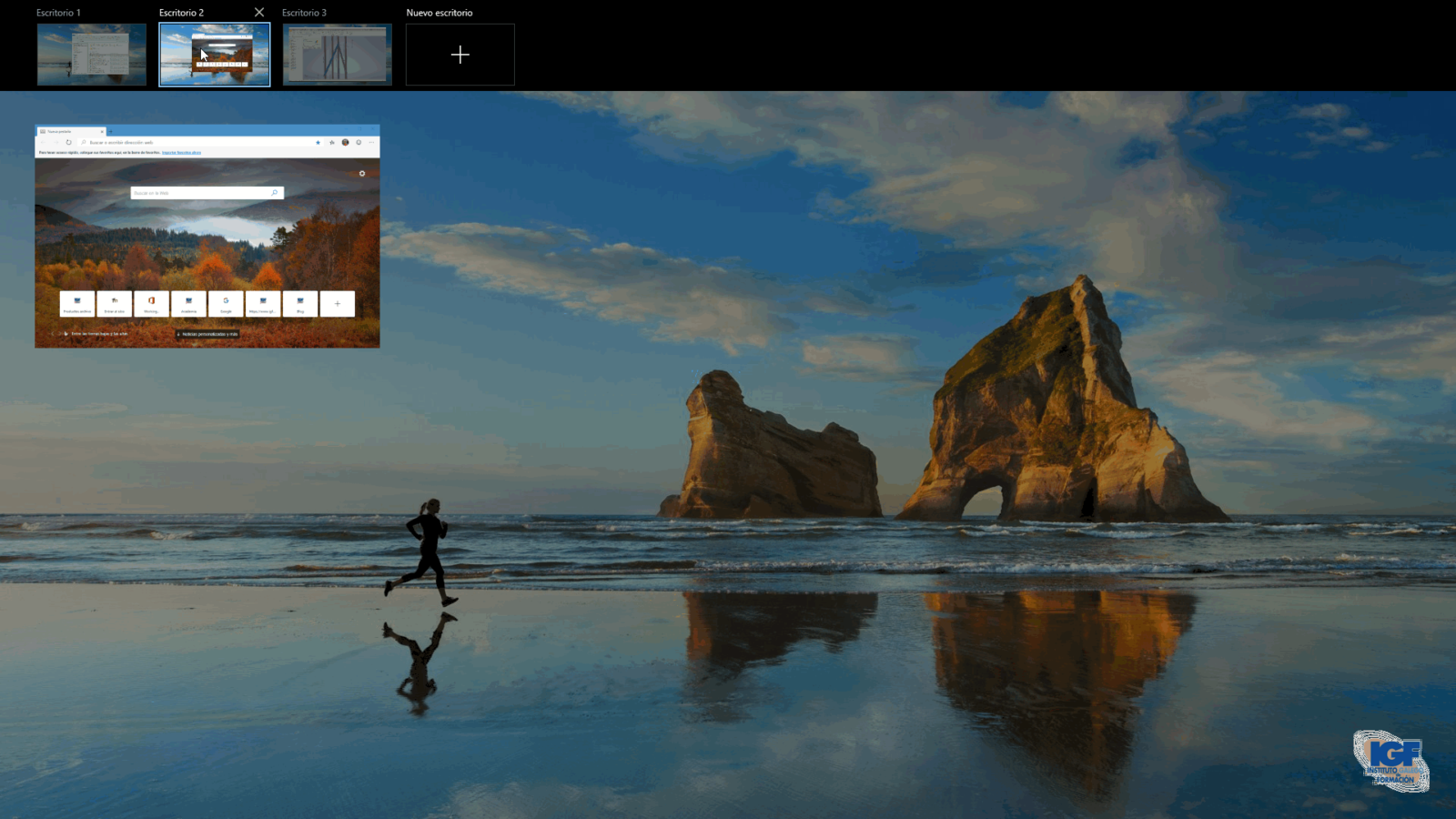Add a desktop with the Nuevo escritorio plus
The width and height of the screenshot is (1456, 819).
460,55
